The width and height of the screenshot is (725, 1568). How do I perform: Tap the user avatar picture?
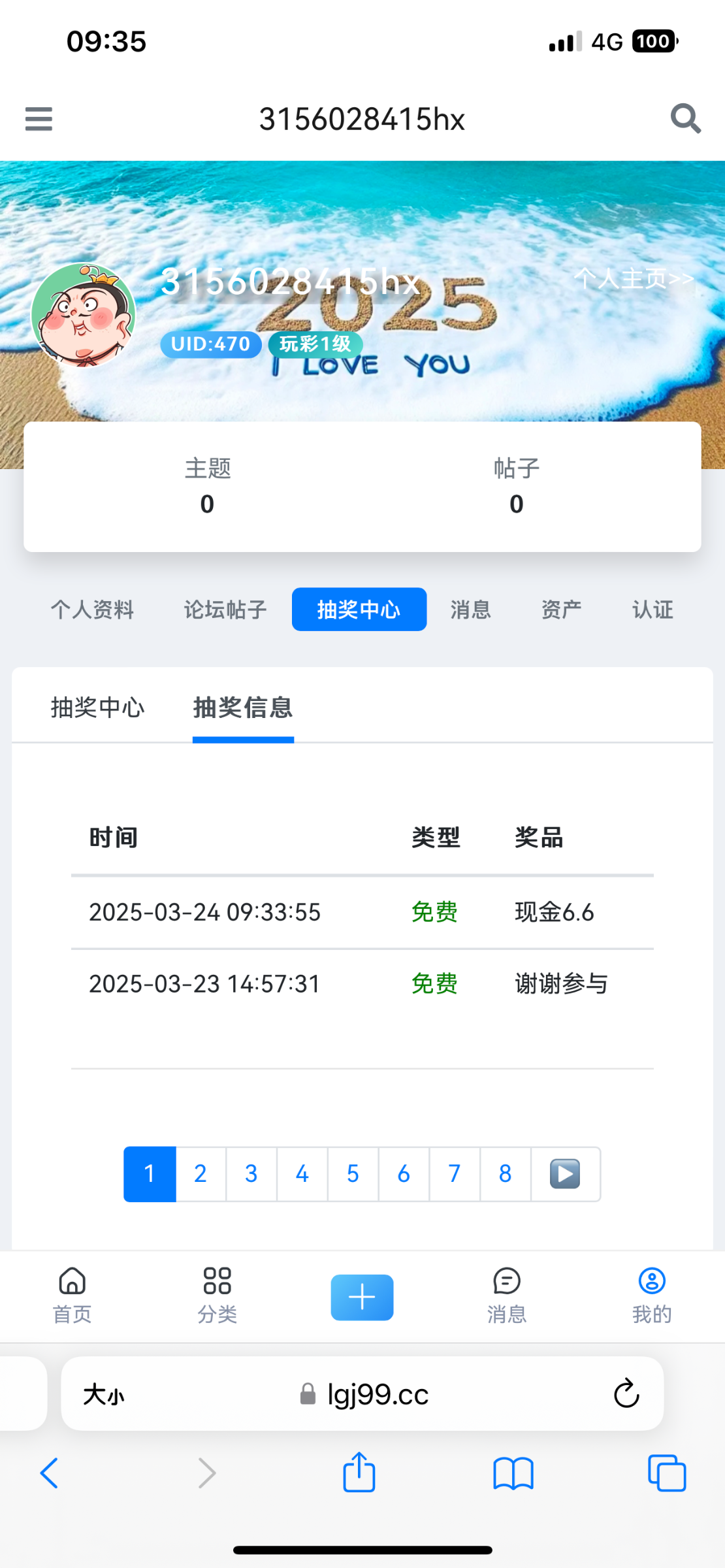coord(84,315)
